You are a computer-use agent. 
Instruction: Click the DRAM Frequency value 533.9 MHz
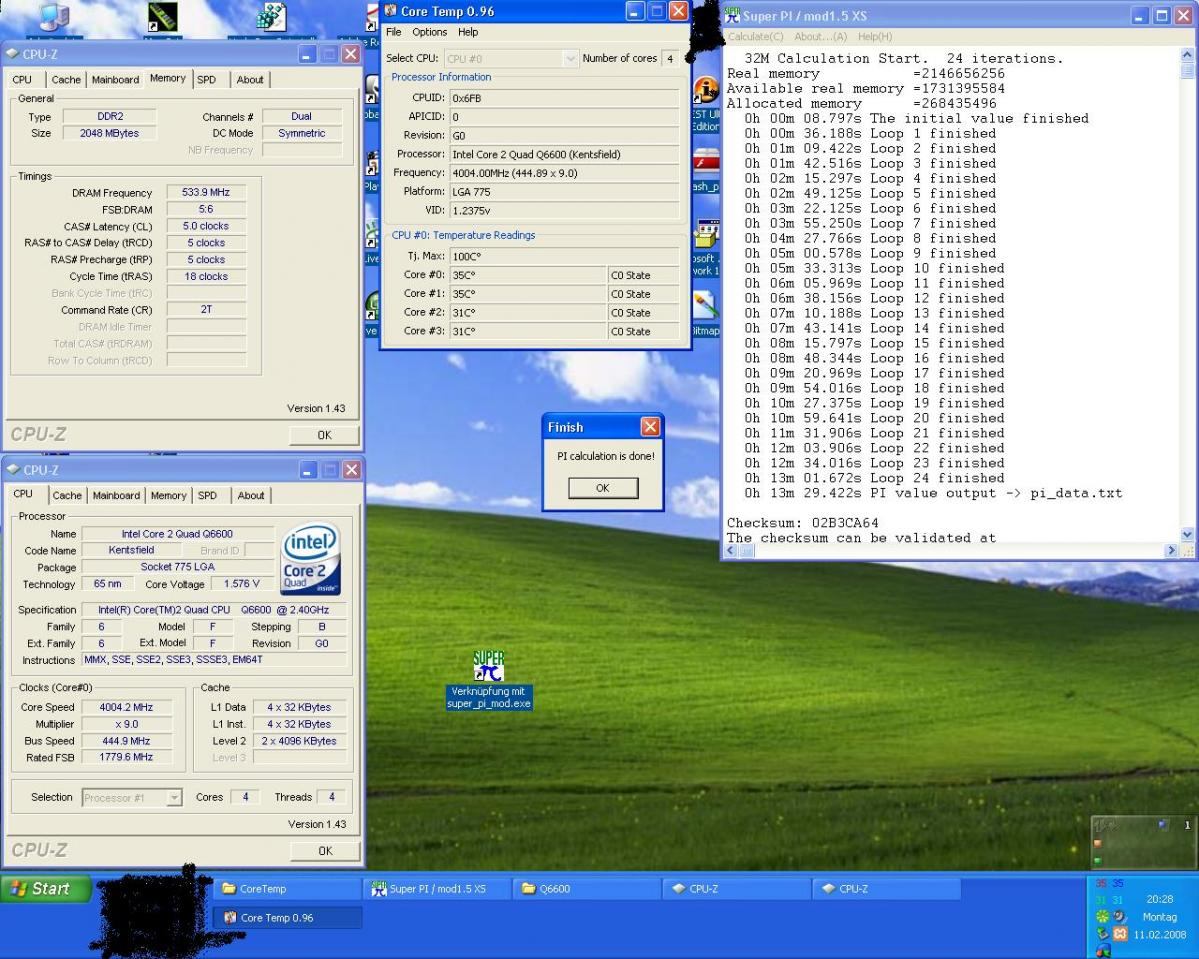pyautogui.click(x=206, y=193)
